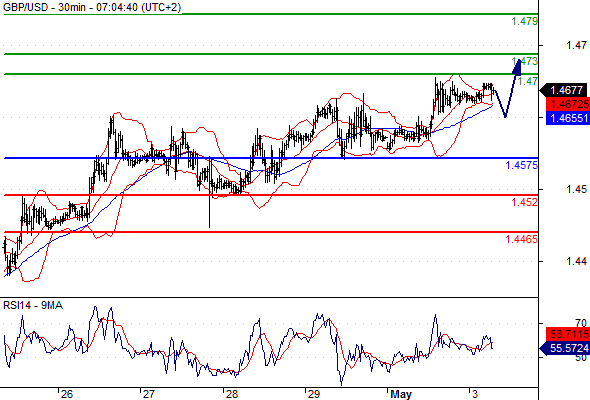Click the May label on time axis
The width and height of the screenshot is (590, 400).
(x=401, y=394)
